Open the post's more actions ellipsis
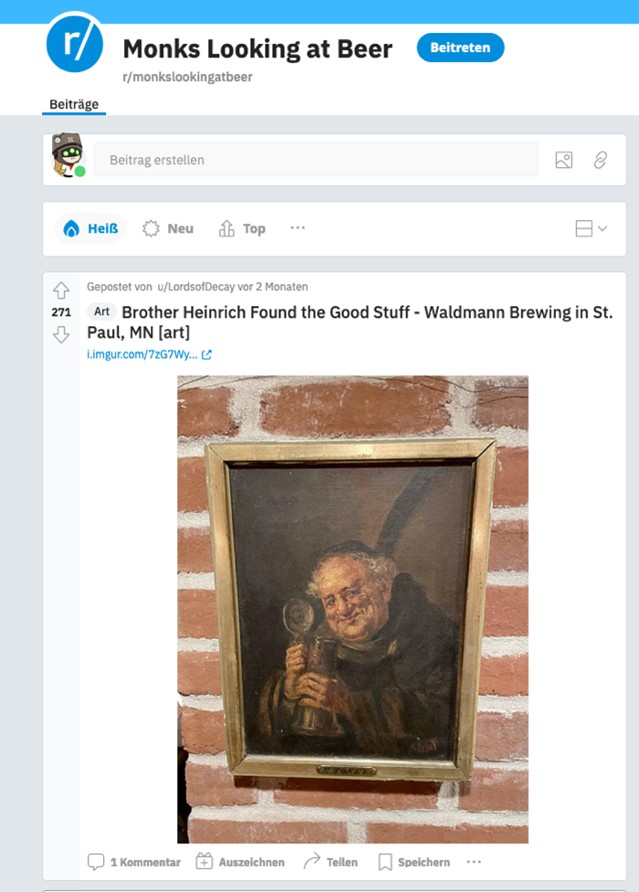Image resolution: width=639 pixels, height=892 pixels. [x=474, y=862]
